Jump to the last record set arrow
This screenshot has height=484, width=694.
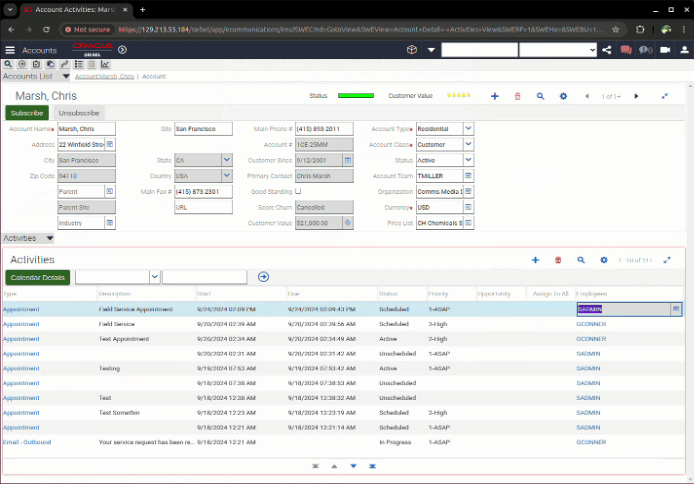pos(372,466)
